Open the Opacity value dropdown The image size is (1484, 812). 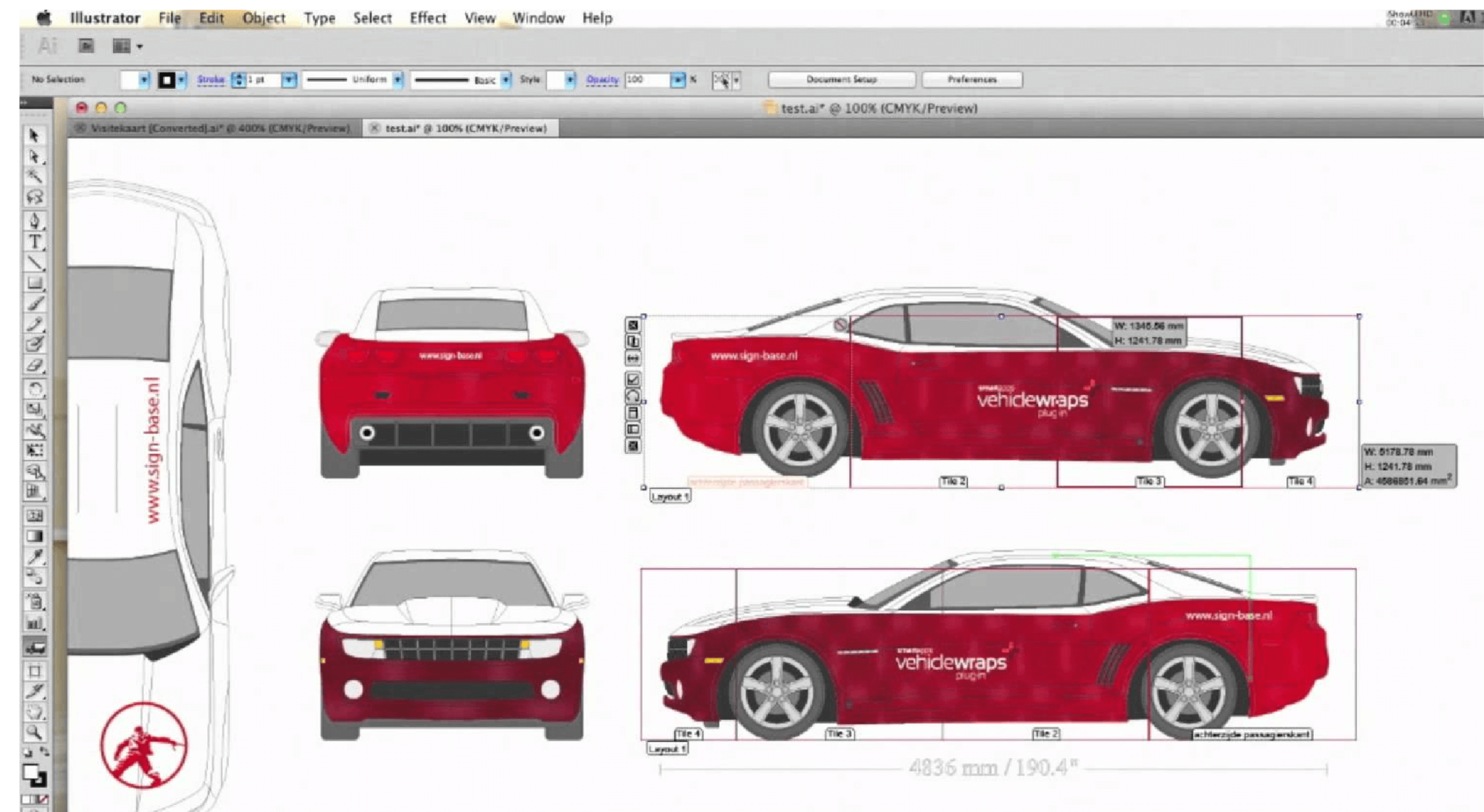(x=677, y=80)
